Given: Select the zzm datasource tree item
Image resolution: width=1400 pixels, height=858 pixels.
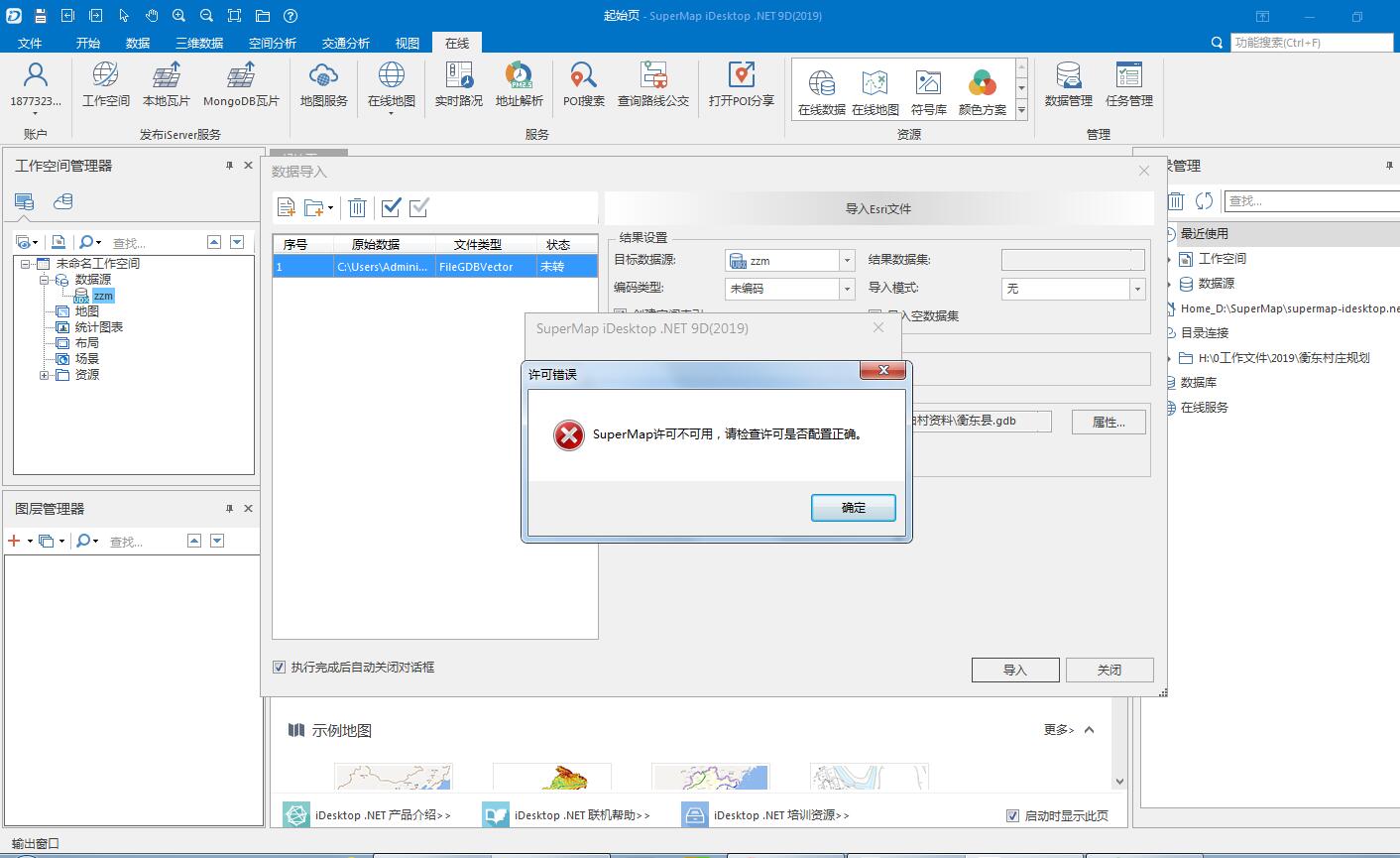Looking at the screenshot, I should 103,296.
